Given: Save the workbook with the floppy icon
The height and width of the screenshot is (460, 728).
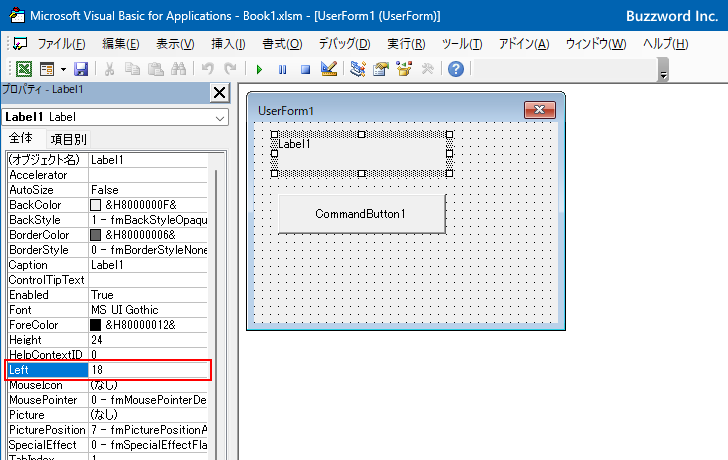Looking at the screenshot, I should pos(81,69).
